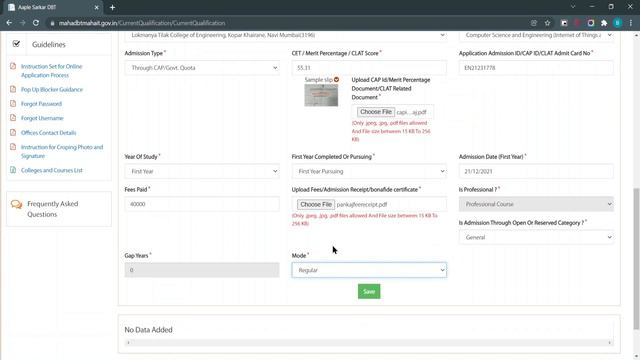Open the extensions puzzle icon

click(x=604, y=23)
